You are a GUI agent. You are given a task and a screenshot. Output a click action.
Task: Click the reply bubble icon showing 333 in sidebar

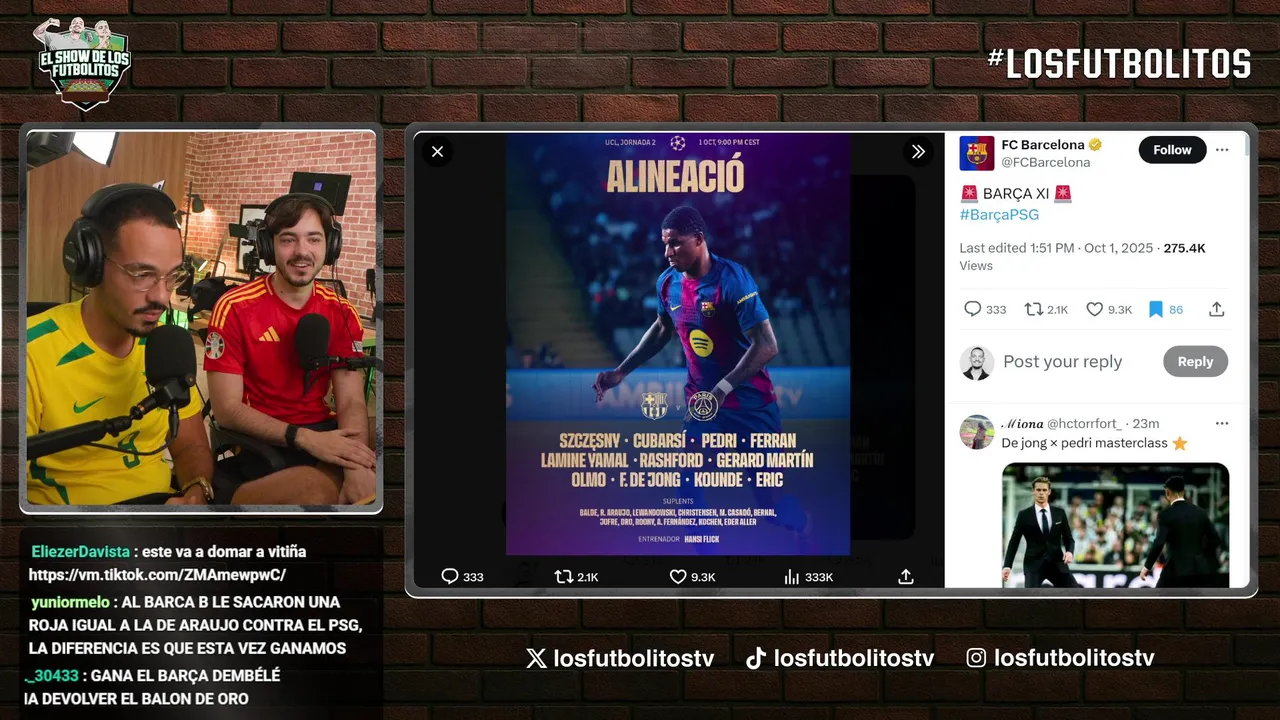(972, 309)
